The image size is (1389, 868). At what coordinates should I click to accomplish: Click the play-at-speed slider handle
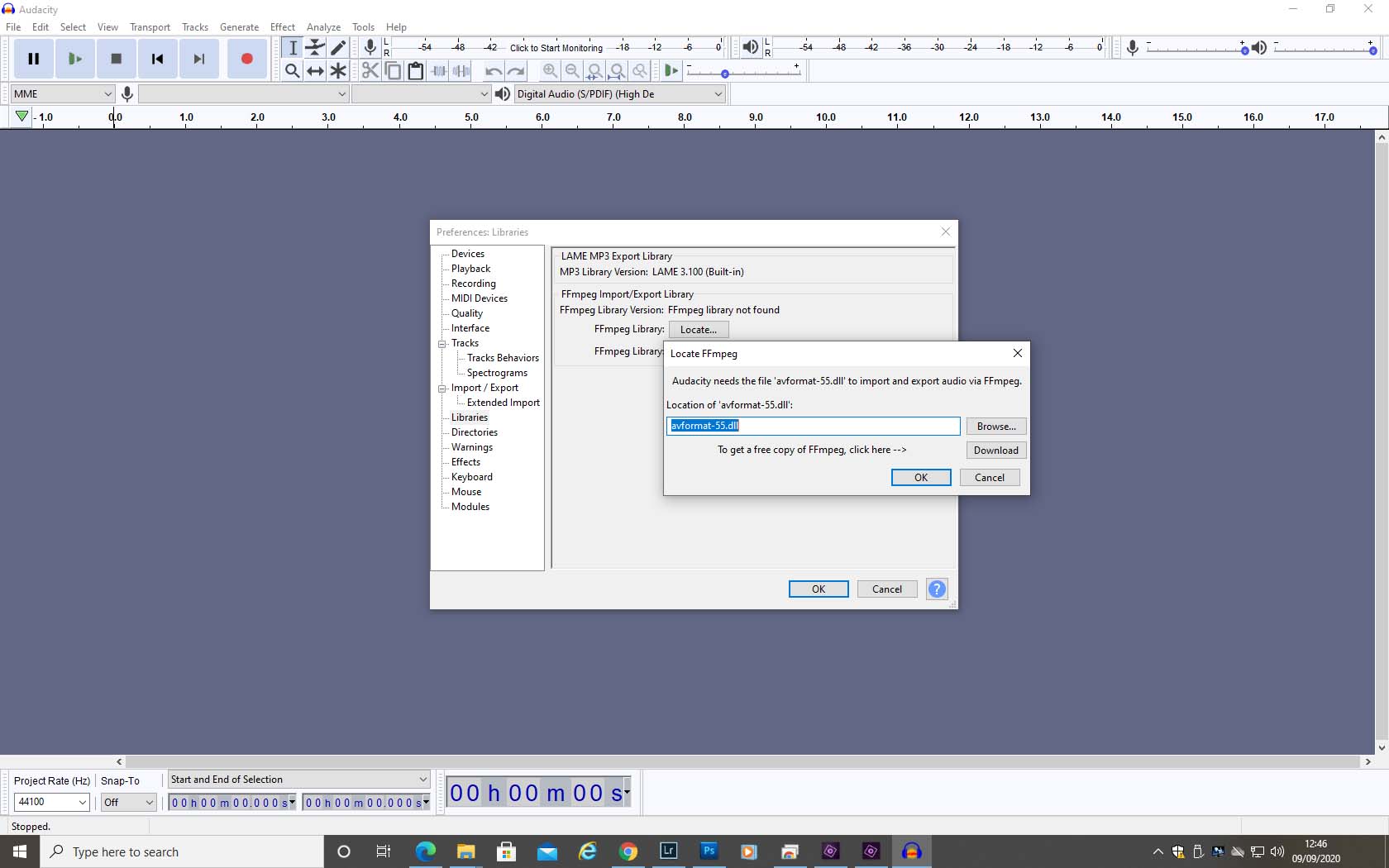tap(725, 74)
